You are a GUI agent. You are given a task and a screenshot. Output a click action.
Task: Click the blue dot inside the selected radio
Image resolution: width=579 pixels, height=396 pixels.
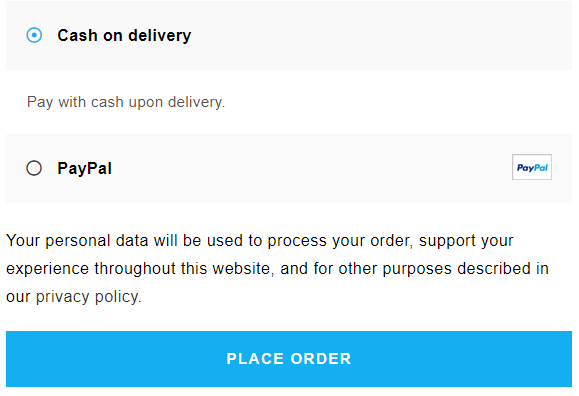[x=34, y=35]
